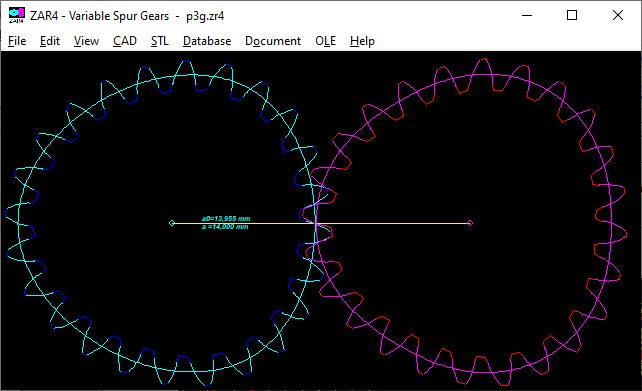Viewport: 642px width, 391px height.
Task: Open the View menu
Action: tap(86, 41)
